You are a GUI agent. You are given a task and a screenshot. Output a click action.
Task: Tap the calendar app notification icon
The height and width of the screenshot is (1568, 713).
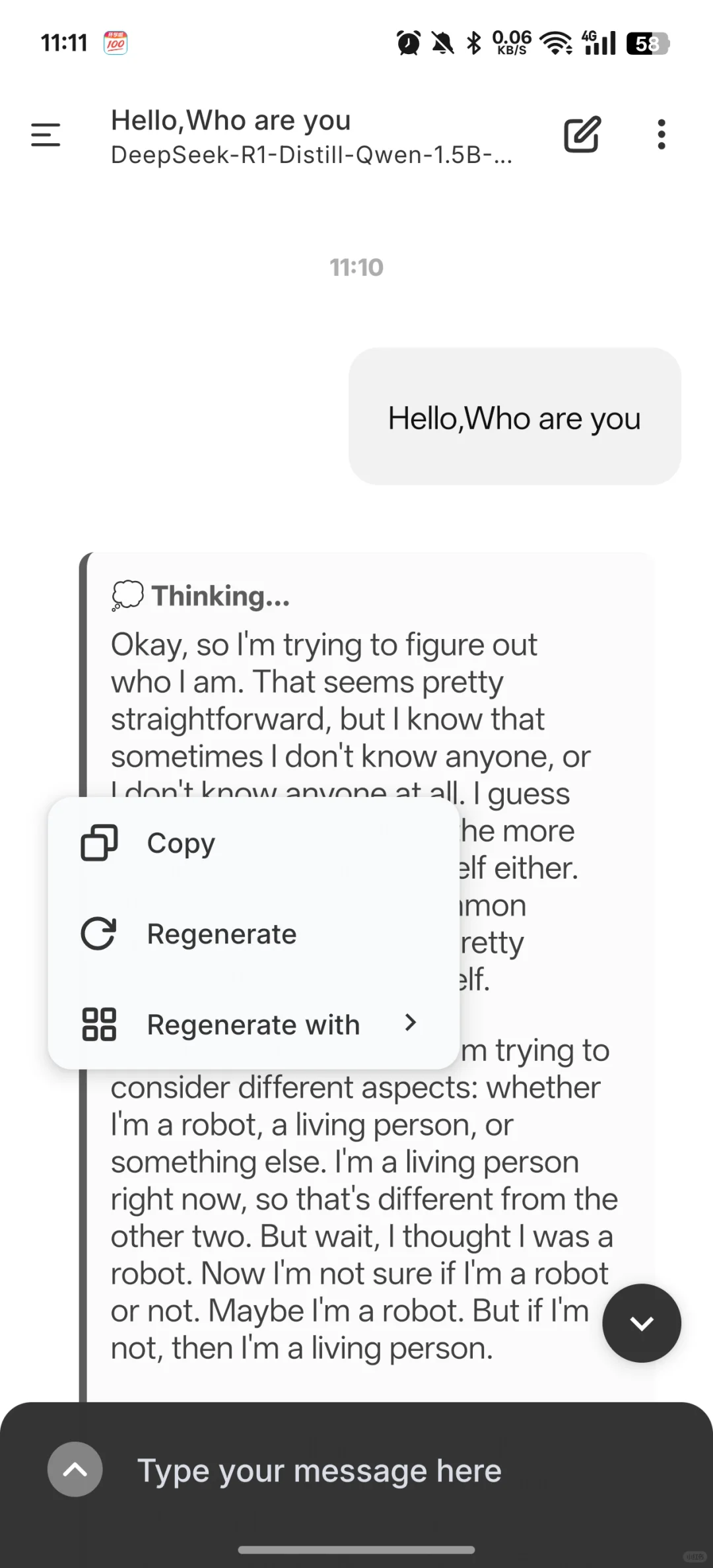point(116,44)
